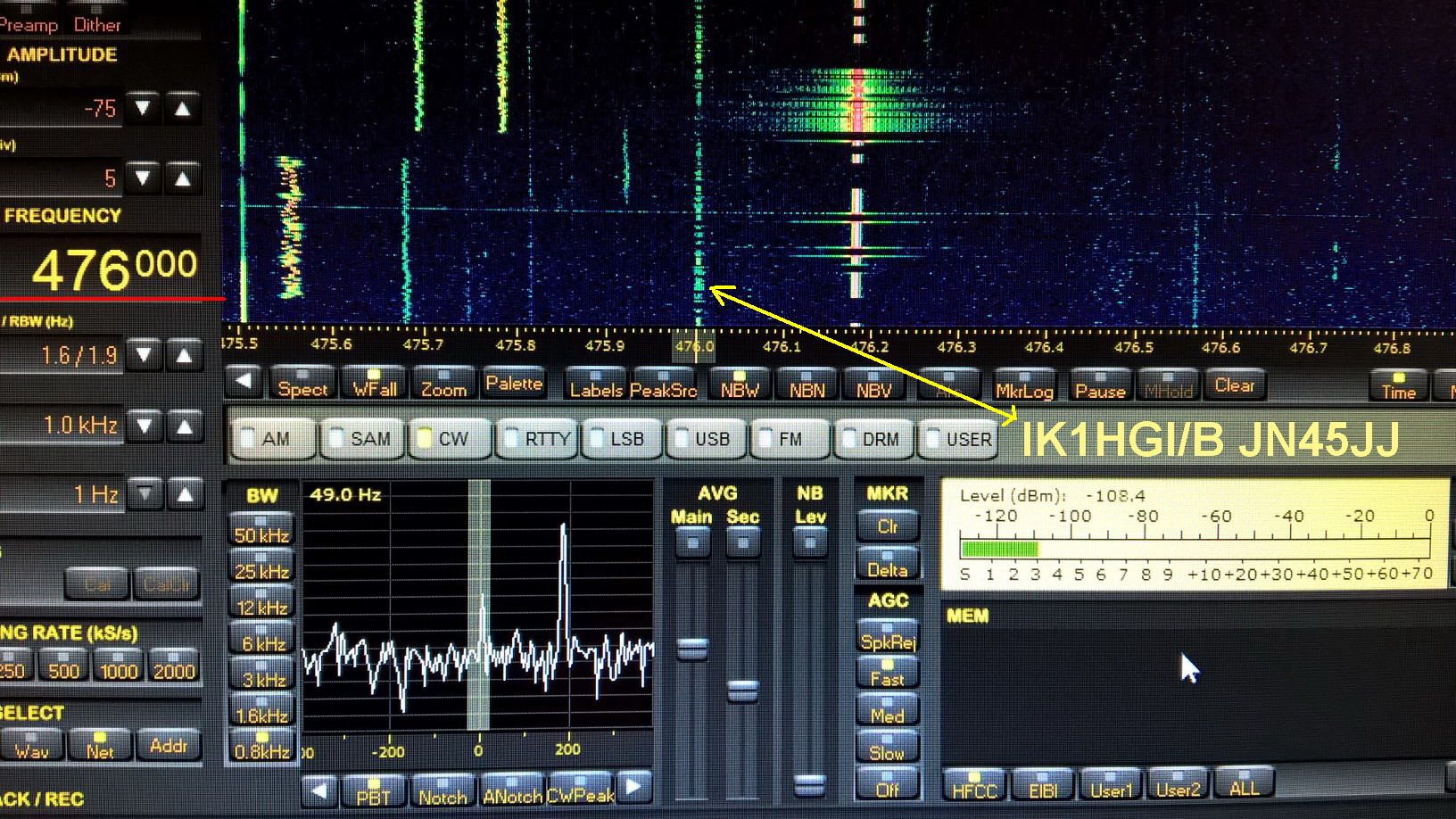Image resolution: width=1456 pixels, height=819 pixels.
Task: Increase the 1 Hz tuning step
Action: 186,493
